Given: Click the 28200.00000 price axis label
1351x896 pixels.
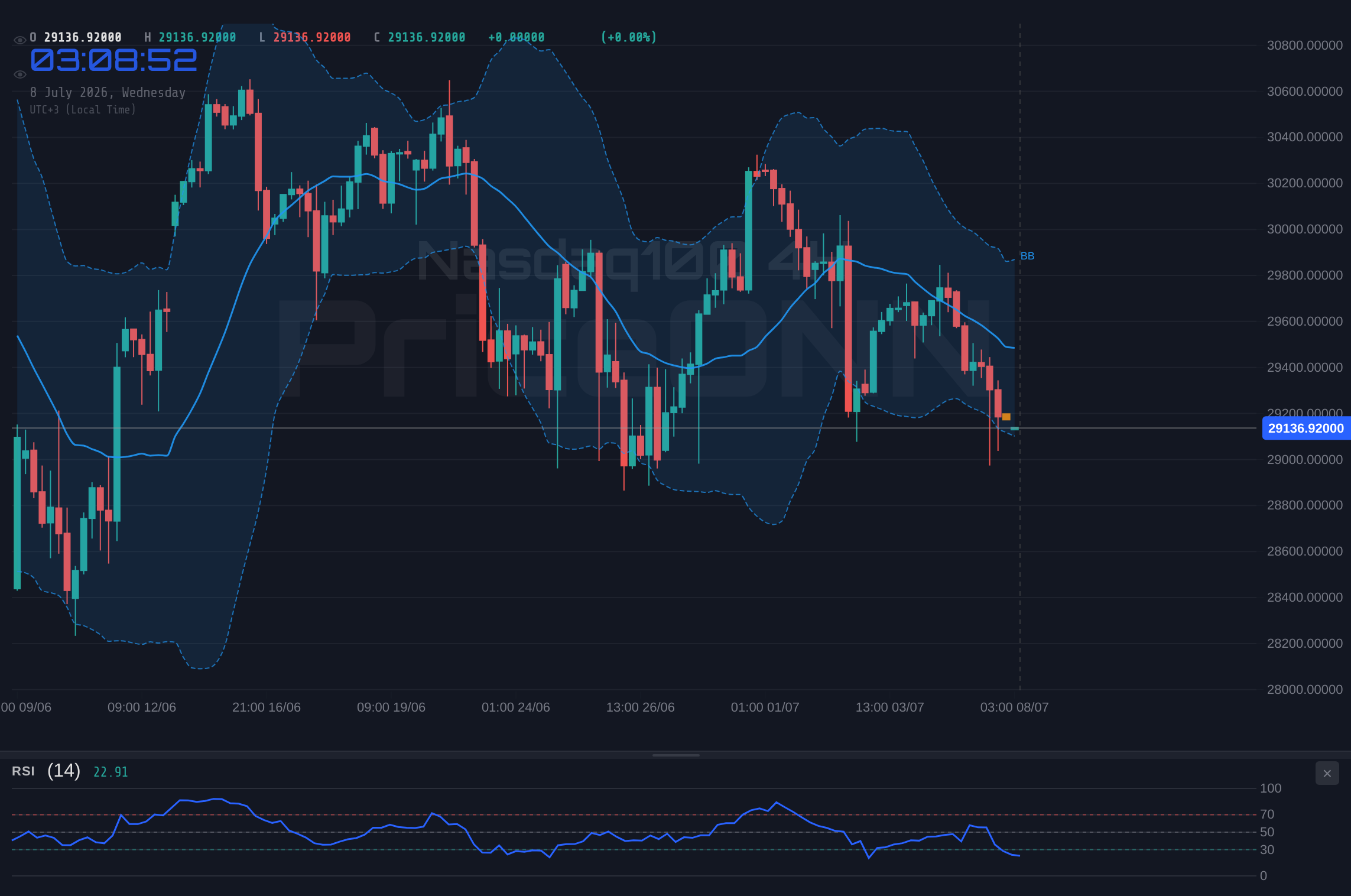Looking at the screenshot, I should 1304,644.
